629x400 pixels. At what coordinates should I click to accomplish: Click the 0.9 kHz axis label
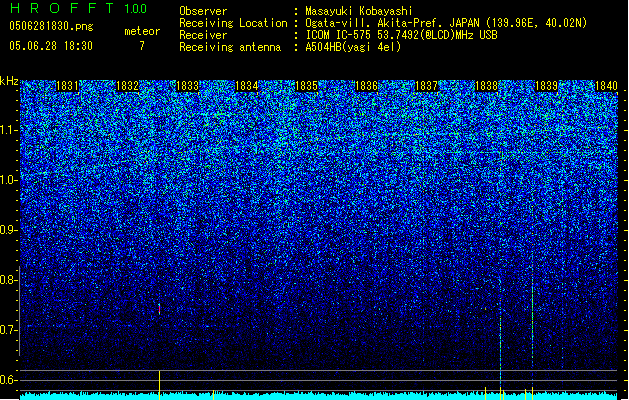point(8,230)
